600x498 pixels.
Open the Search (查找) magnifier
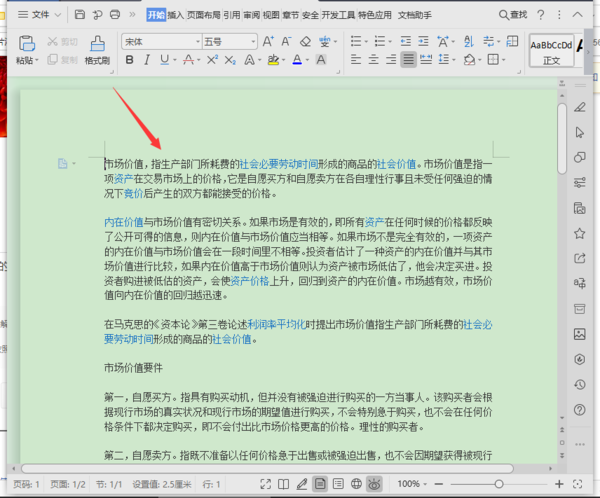[x=513, y=15]
